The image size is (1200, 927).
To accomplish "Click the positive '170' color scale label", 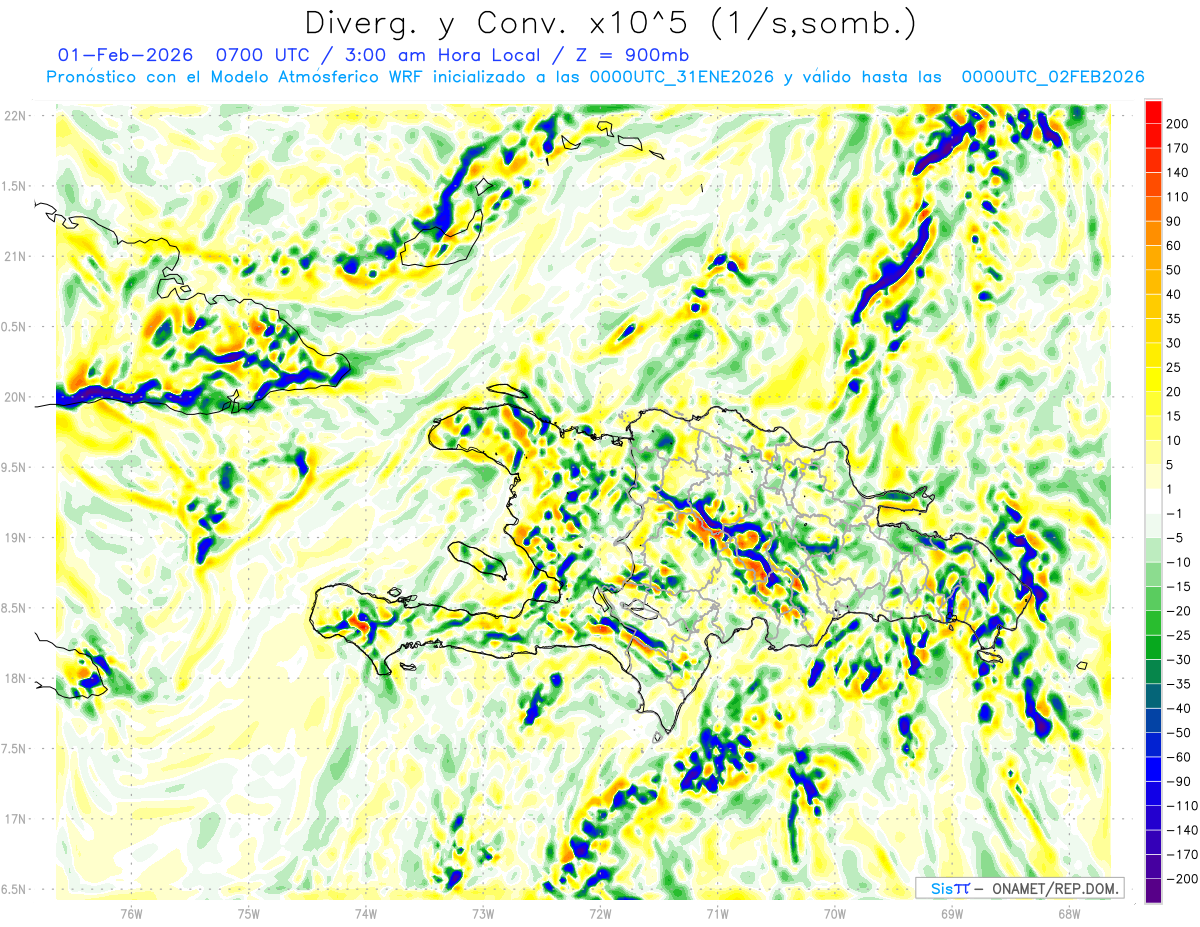I will point(1179,147).
